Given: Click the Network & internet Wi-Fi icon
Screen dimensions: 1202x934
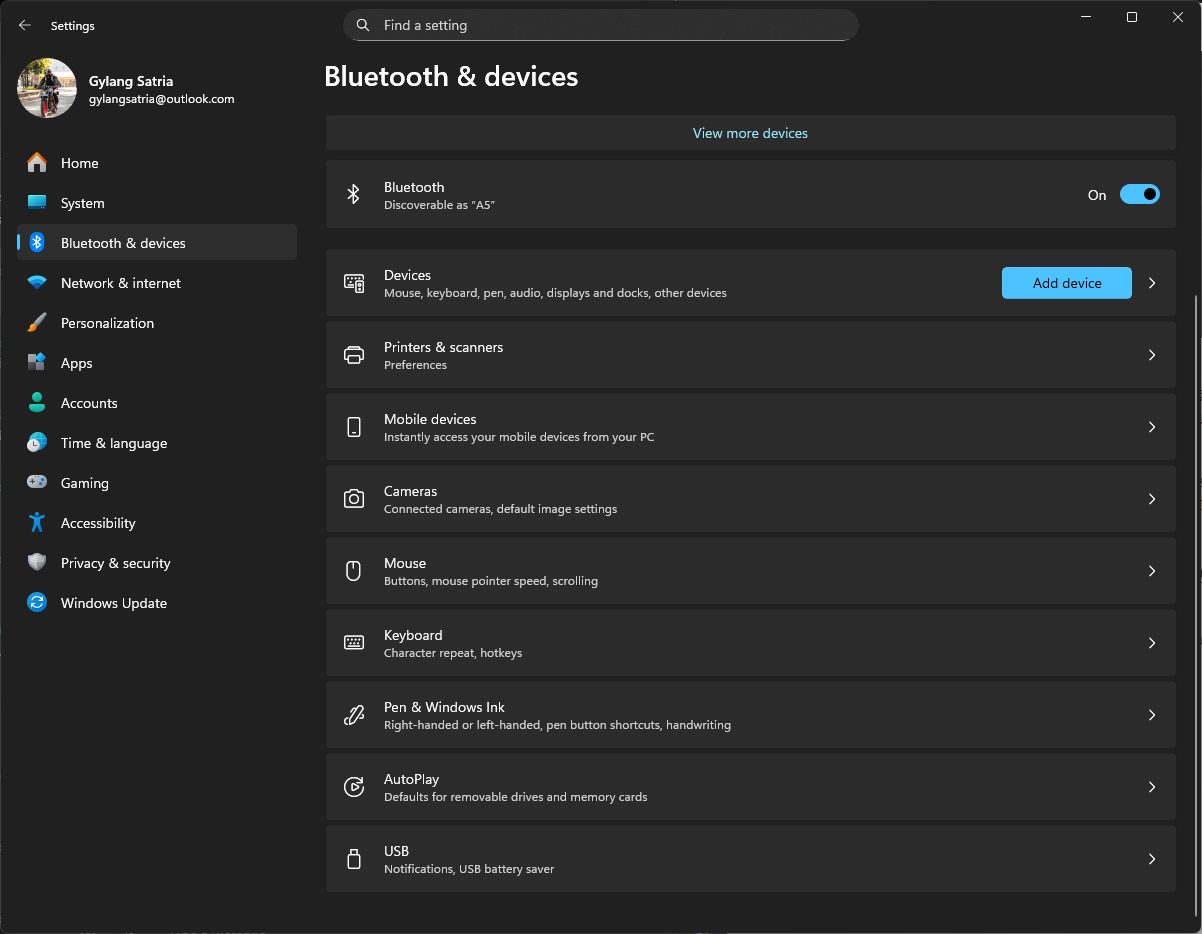Looking at the screenshot, I should point(37,283).
